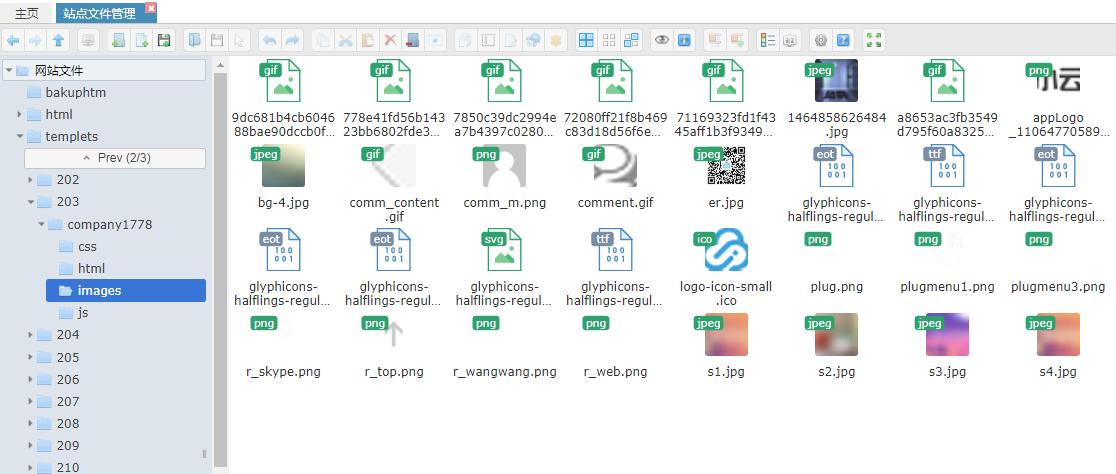Image resolution: width=1116 pixels, height=474 pixels.
Task: Expand folder 209 in tree
Action: point(30,446)
